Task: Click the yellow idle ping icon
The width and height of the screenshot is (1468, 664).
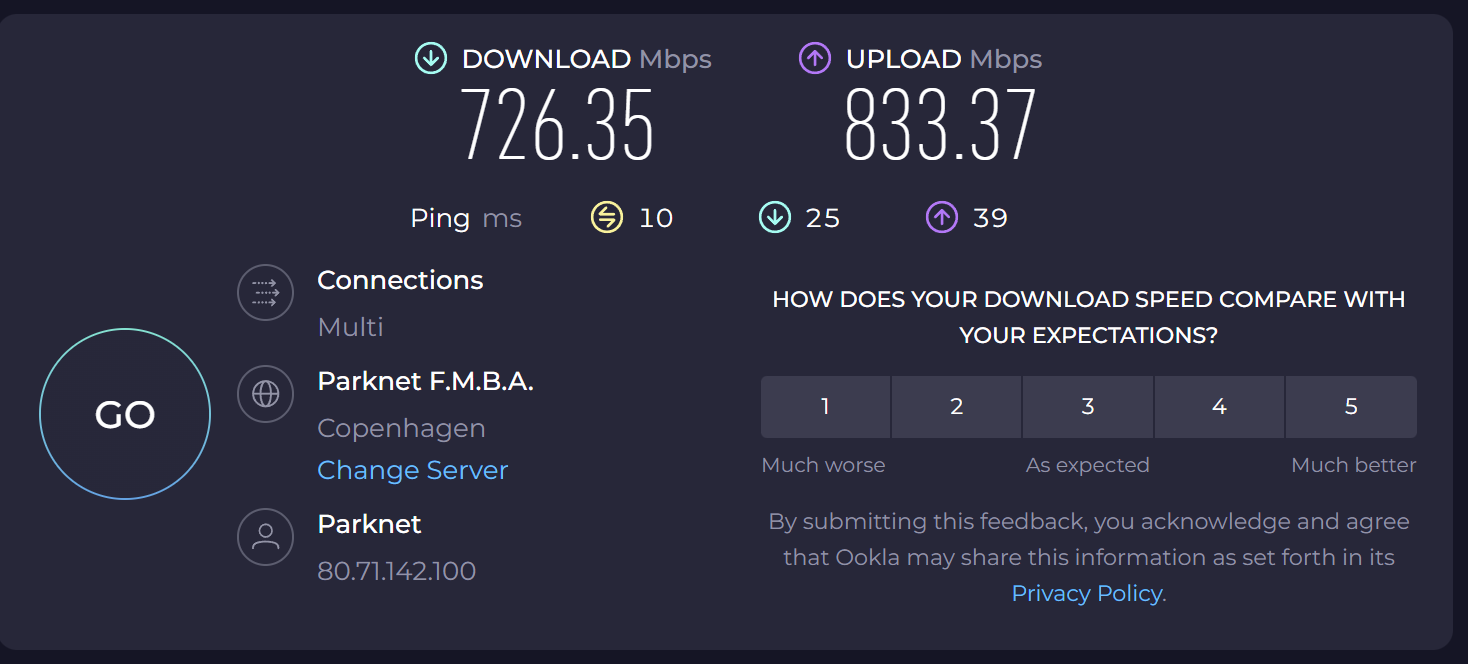Action: tap(607, 217)
